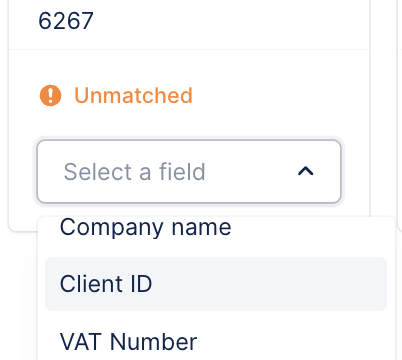Select the topmost option, Company name
The image size is (402, 360).
pos(216,228)
